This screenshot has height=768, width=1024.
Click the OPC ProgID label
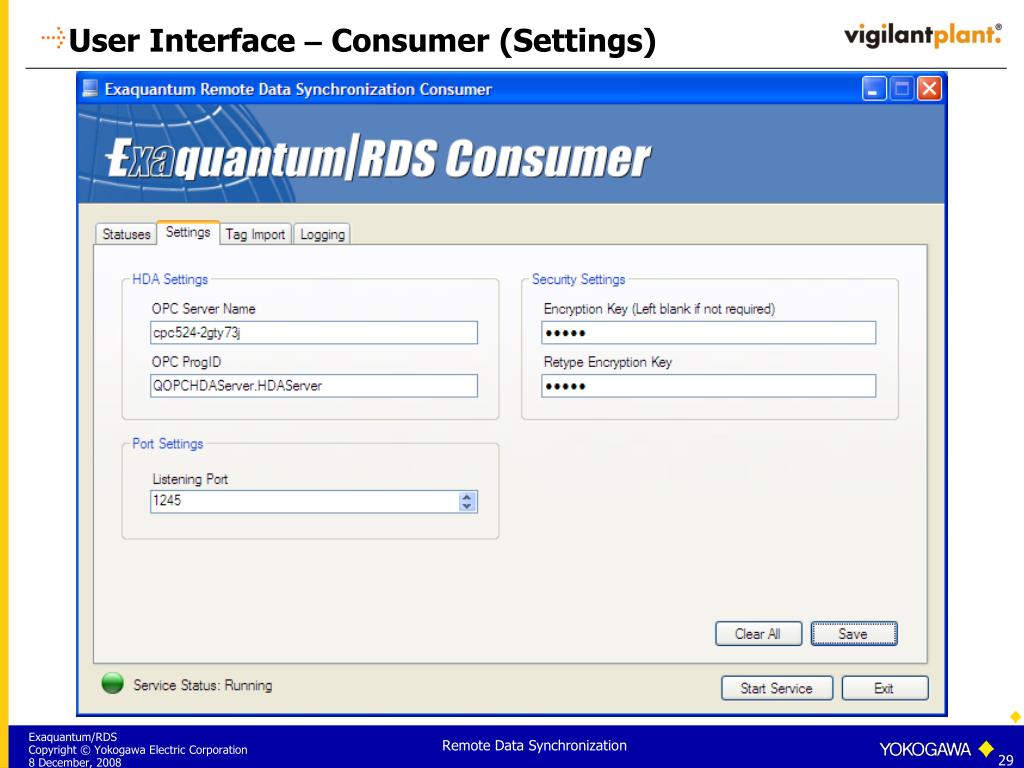coord(186,362)
